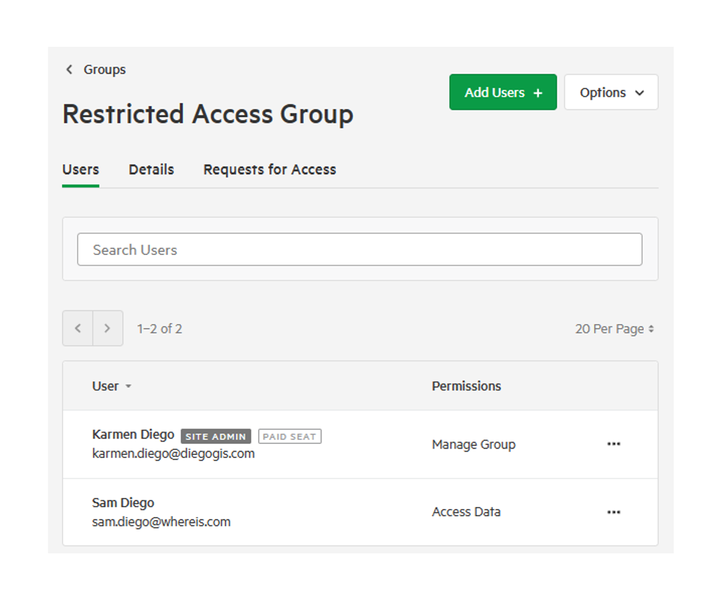Screen dimensions: 720x606
Task: Click the PAID SEAT badge
Action: [x=290, y=436]
